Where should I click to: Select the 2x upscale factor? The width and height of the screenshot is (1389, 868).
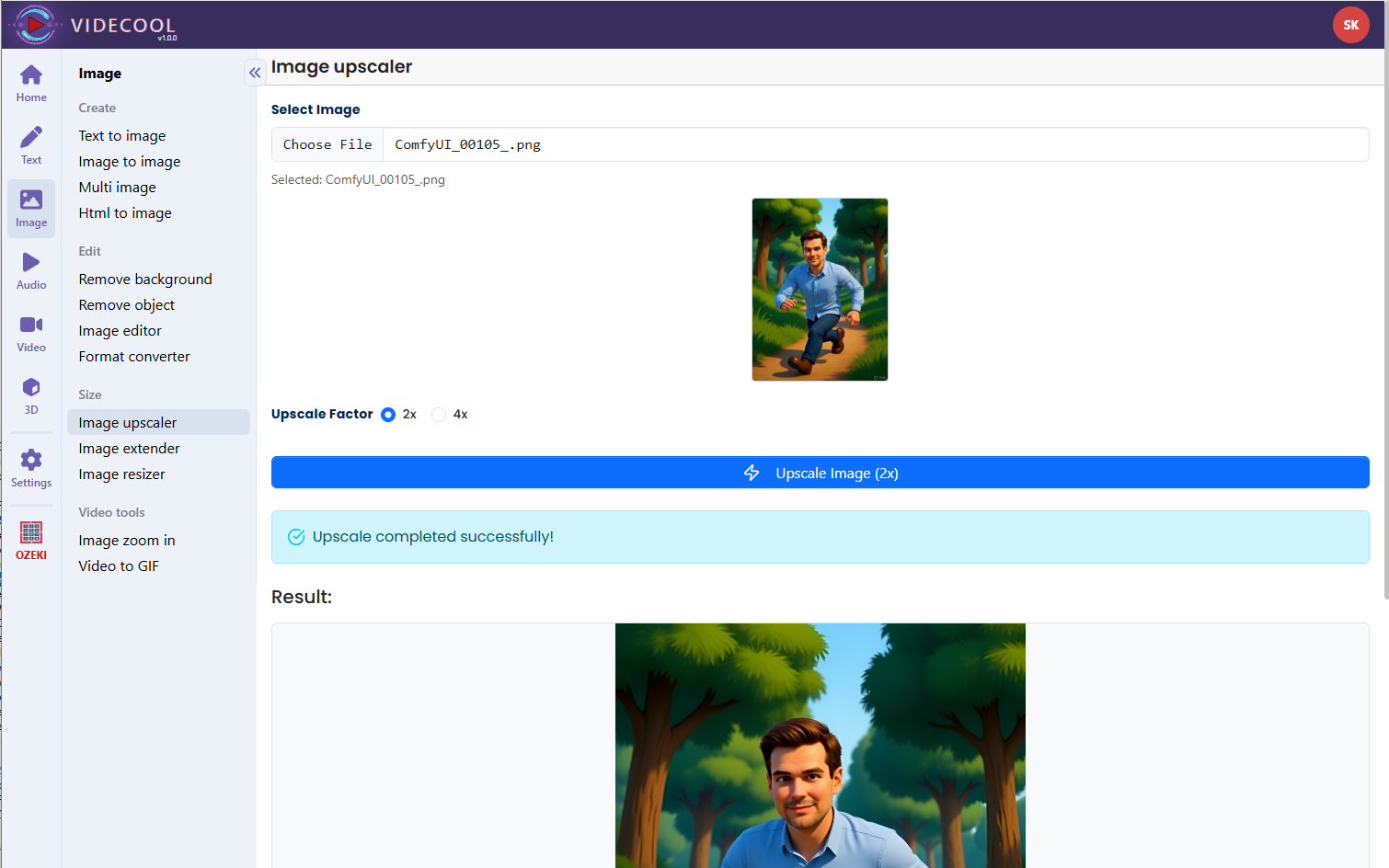pos(388,415)
